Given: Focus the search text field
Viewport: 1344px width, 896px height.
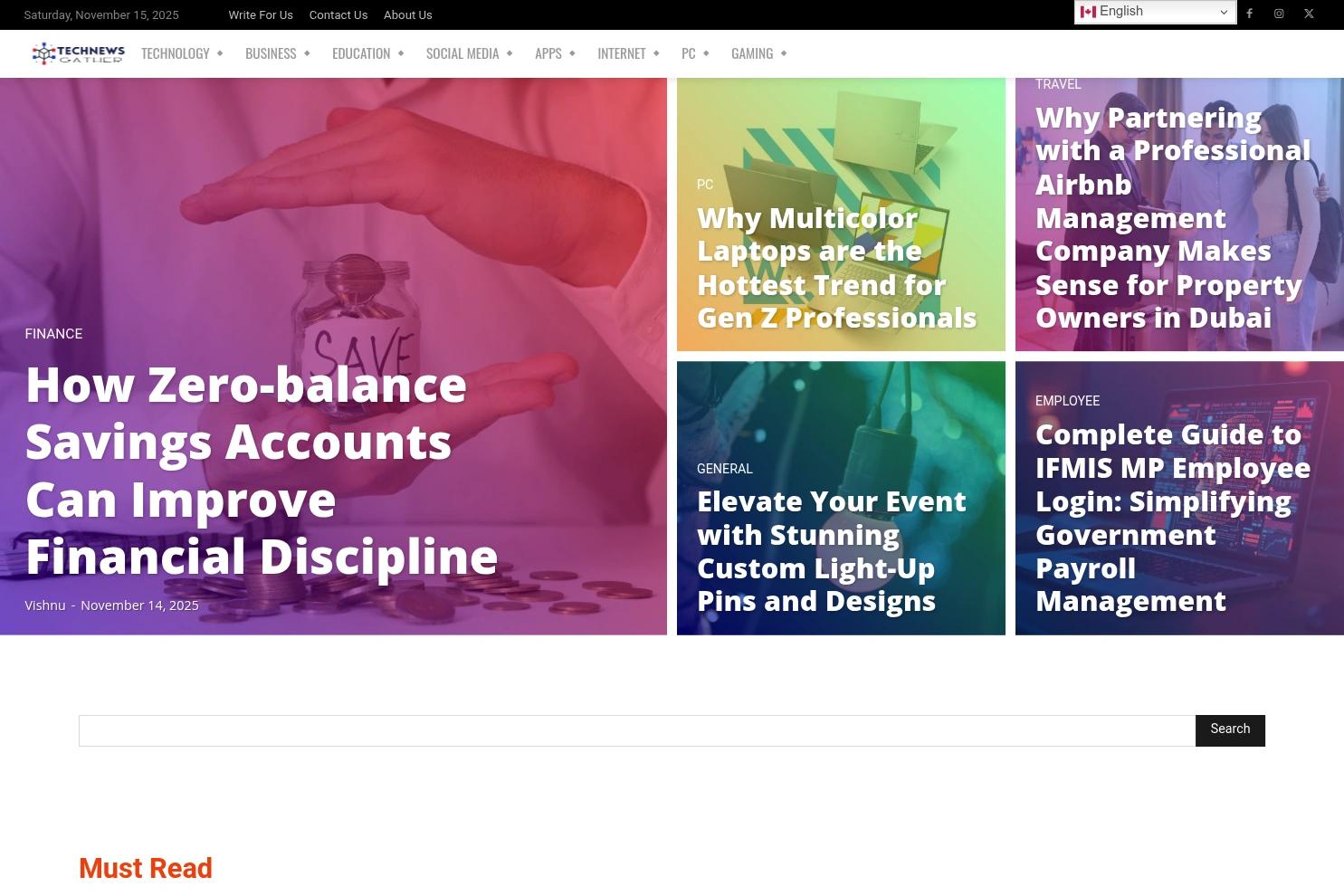Looking at the screenshot, I should click(636, 730).
